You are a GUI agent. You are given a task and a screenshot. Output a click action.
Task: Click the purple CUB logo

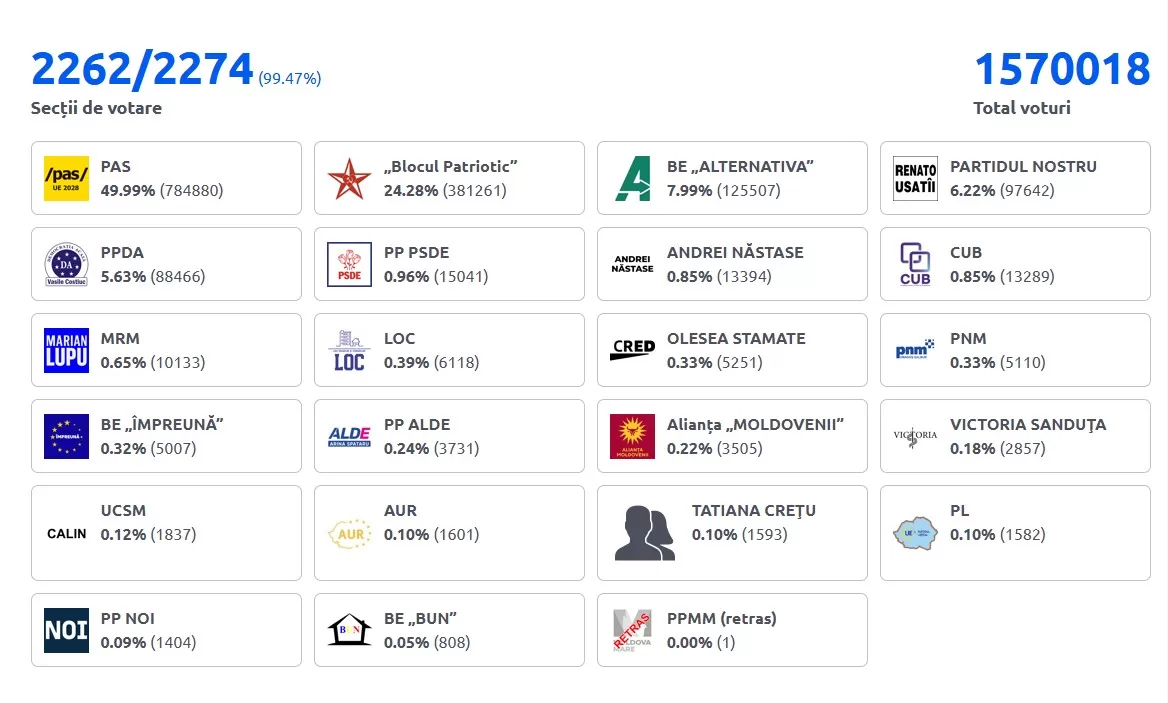point(915,264)
